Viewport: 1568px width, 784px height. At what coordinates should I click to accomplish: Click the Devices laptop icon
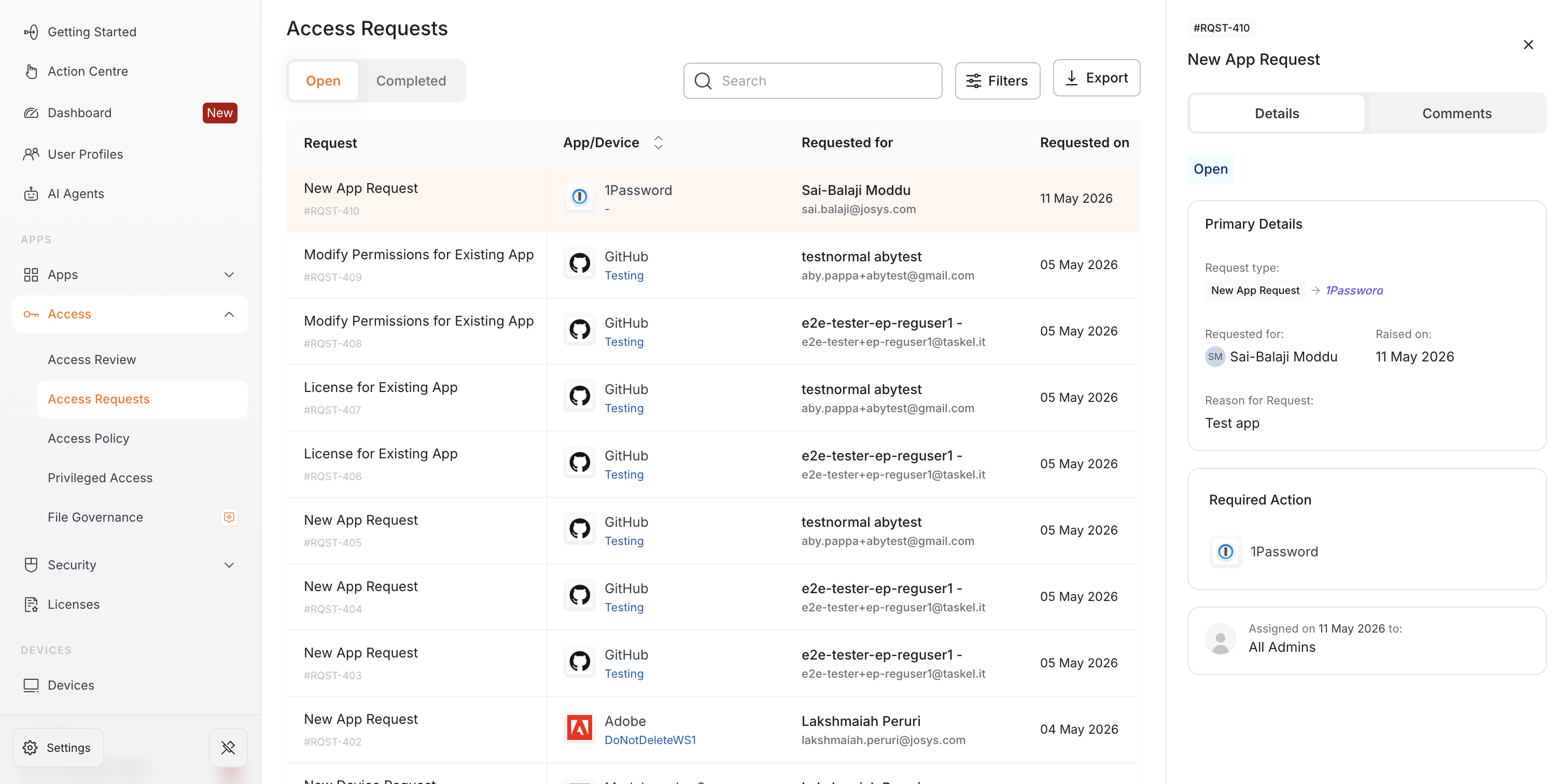click(31, 685)
